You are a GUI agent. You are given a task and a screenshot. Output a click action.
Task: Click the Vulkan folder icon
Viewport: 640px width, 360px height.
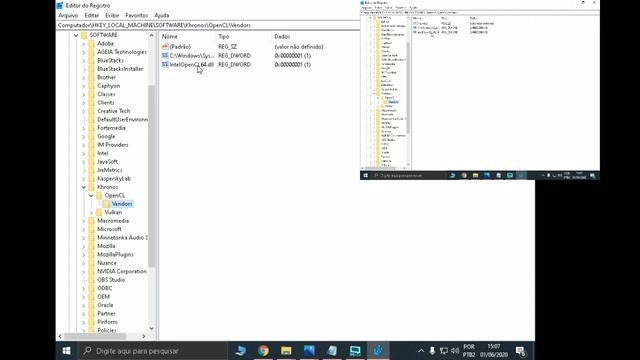(x=99, y=212)
